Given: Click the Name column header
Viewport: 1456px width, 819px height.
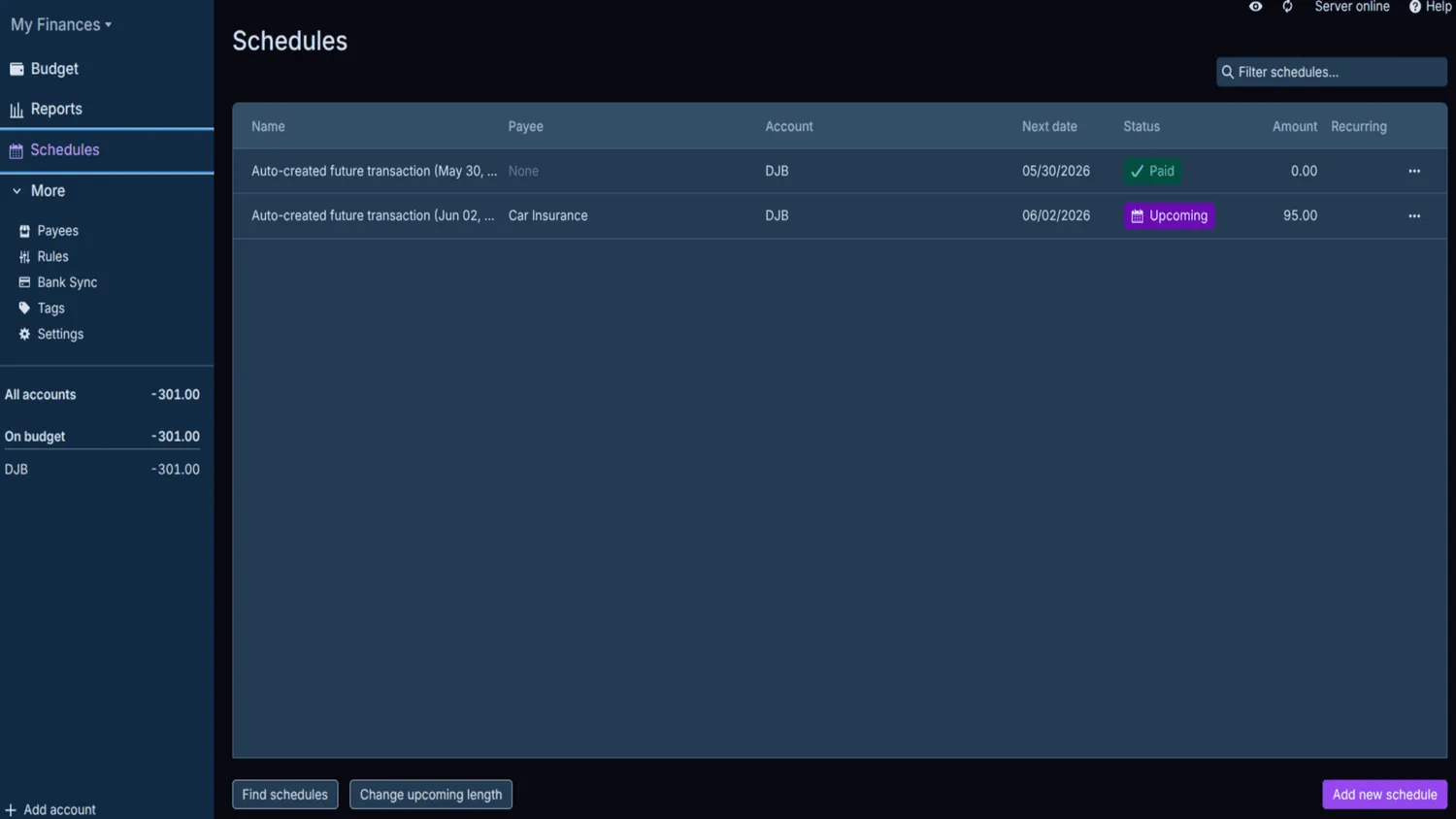Looking at the screenshot, I should click(268, 127).
